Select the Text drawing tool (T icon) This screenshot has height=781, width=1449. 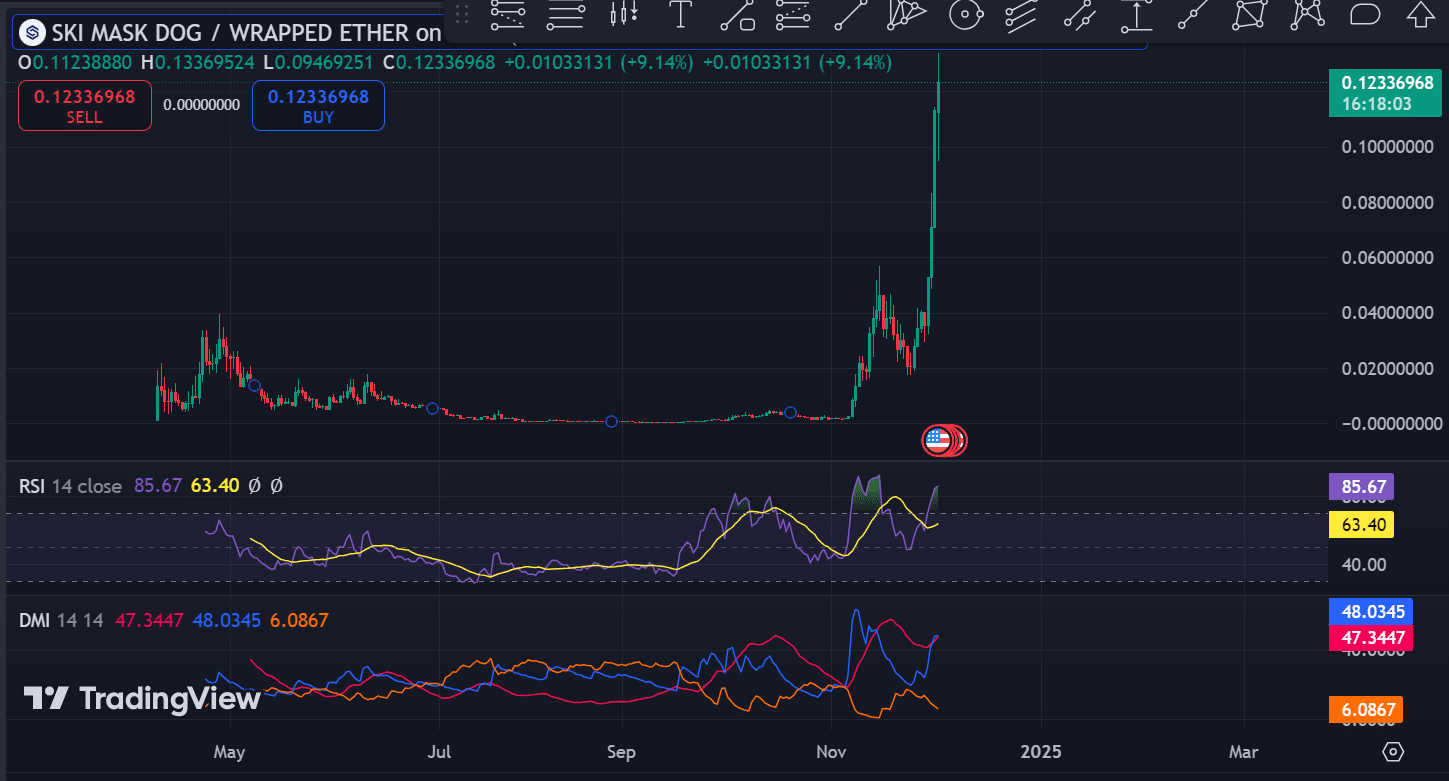click(x=681, y=14)
